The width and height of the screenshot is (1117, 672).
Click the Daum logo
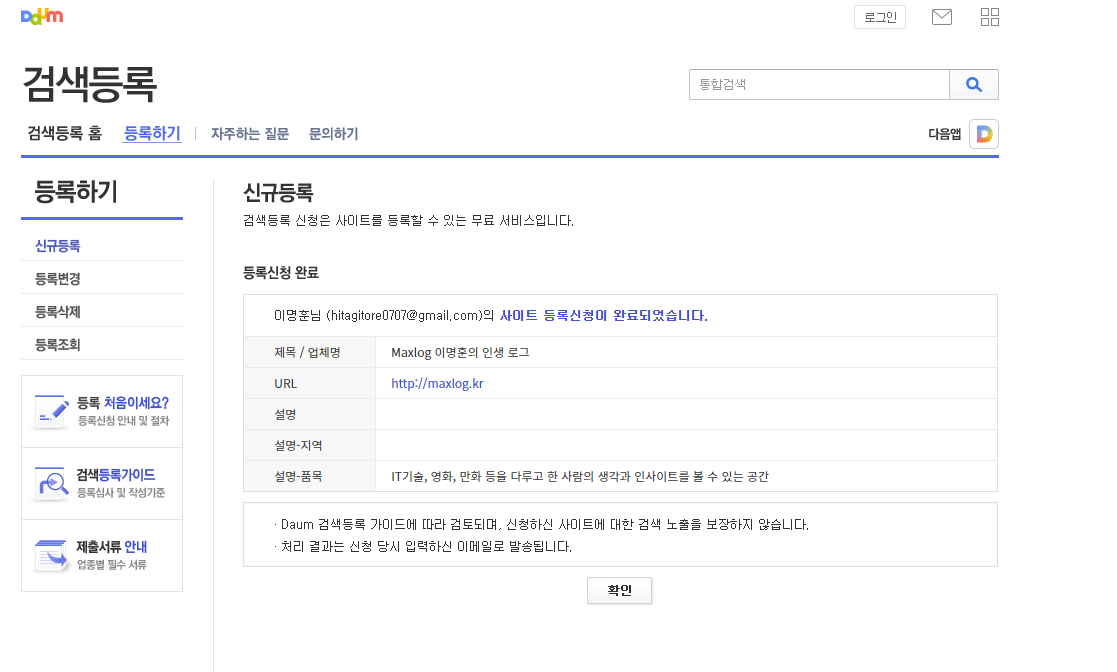(42, 16)
